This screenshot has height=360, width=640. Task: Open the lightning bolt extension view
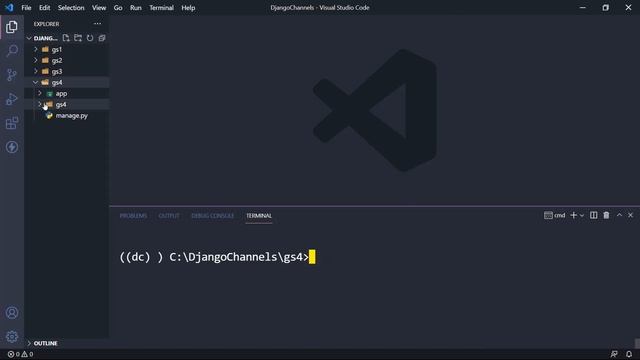pos(12,147)
